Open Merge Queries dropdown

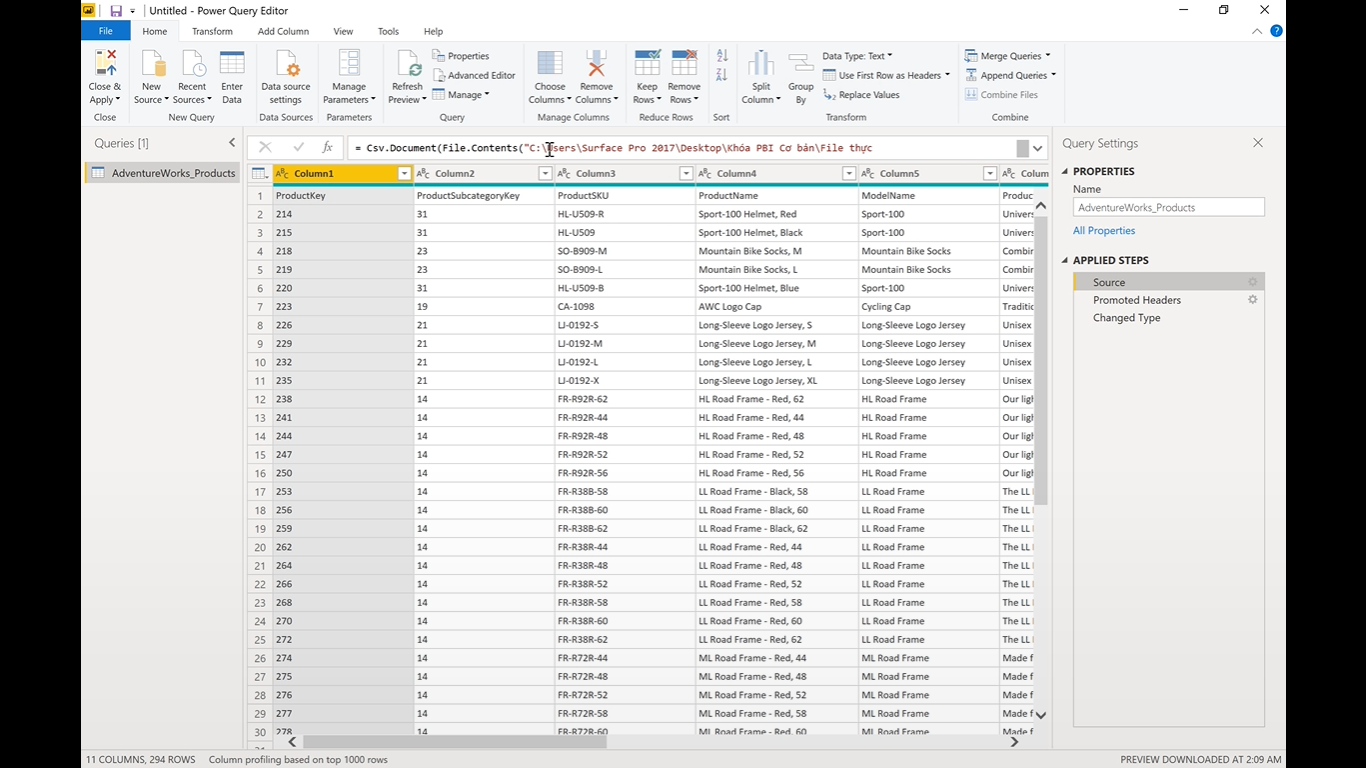tap(1047, 56)
